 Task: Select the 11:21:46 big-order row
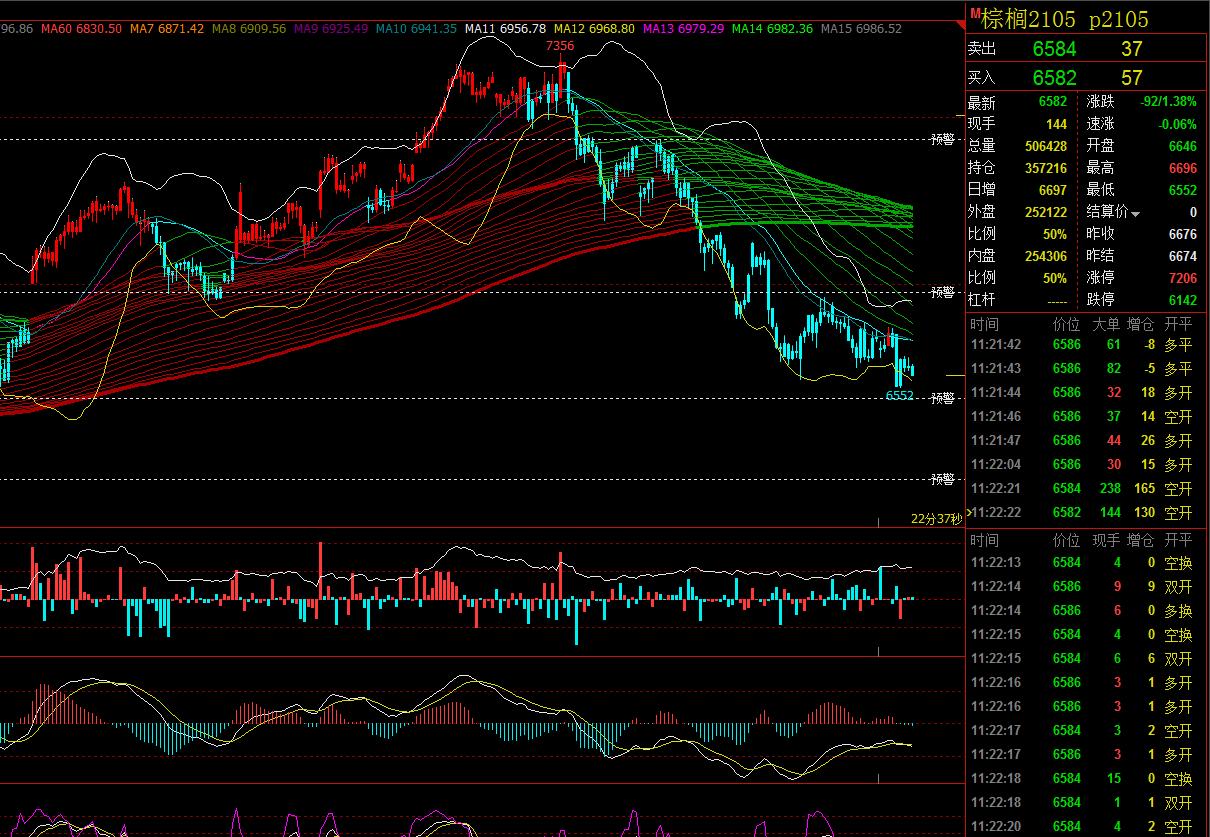1087,416
